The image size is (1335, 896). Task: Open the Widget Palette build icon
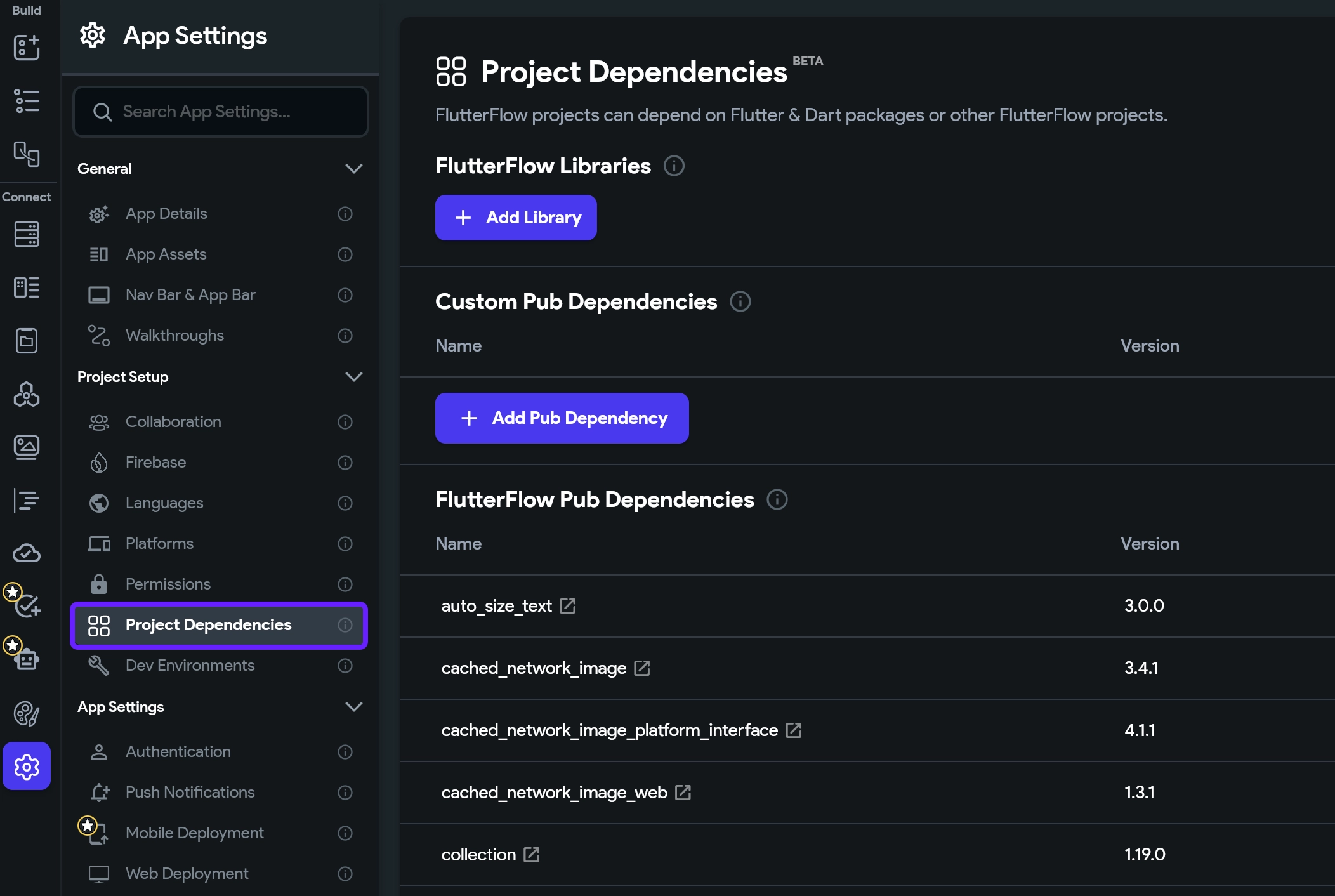[27, 48]
